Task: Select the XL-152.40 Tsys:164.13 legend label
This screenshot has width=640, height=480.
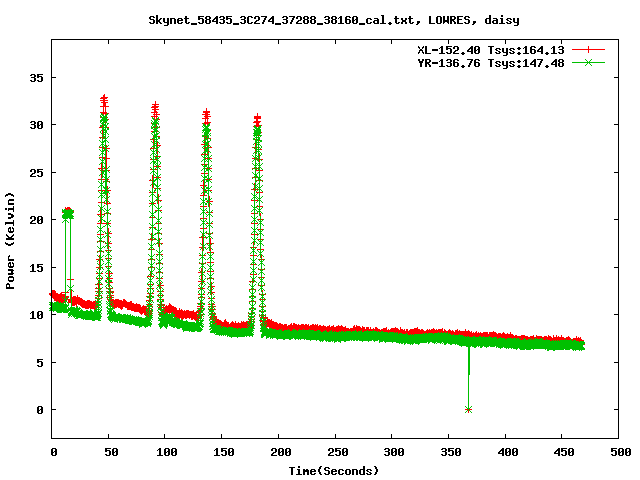Action: pyautogui.click(x=491, y=50)
